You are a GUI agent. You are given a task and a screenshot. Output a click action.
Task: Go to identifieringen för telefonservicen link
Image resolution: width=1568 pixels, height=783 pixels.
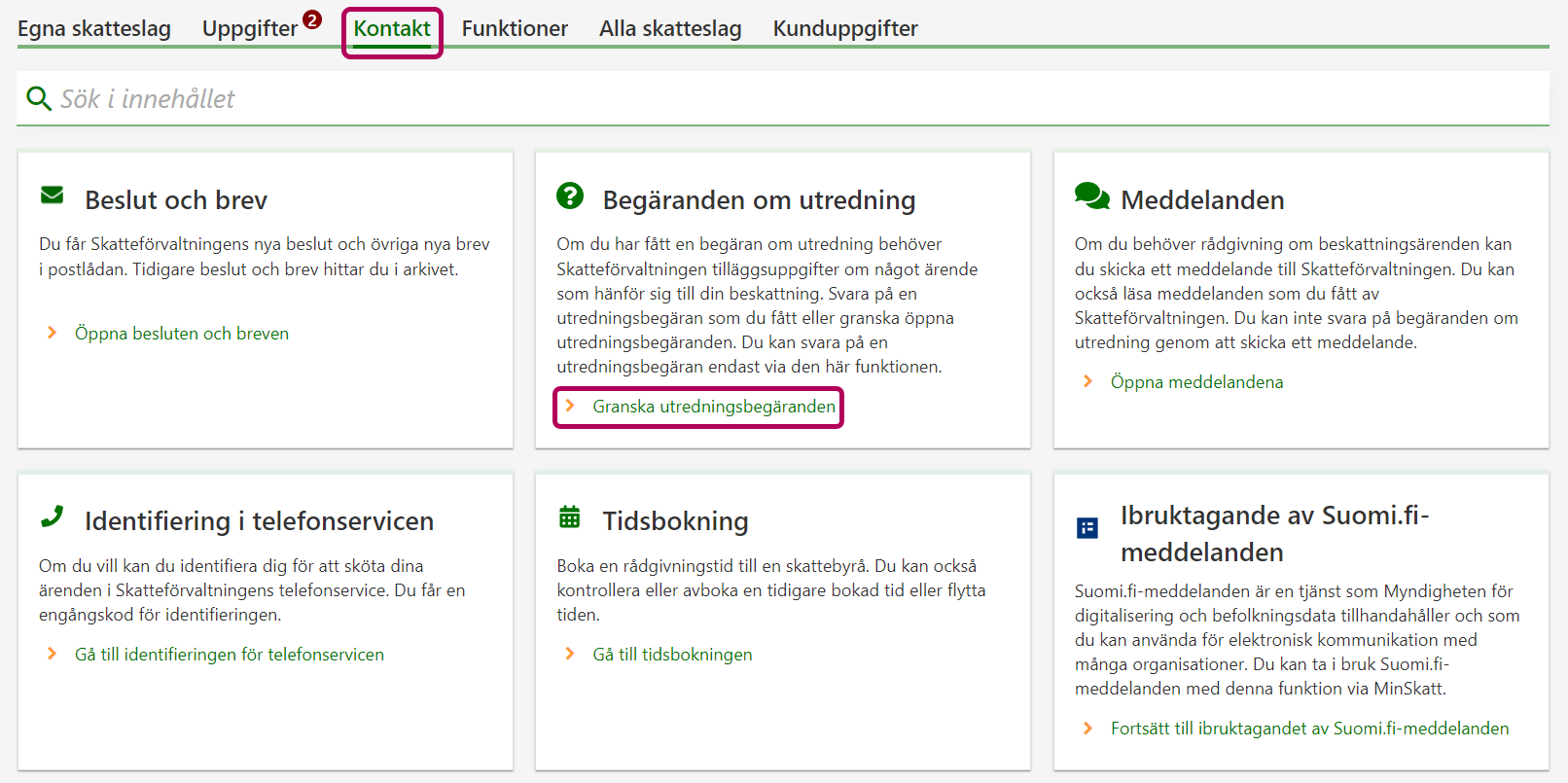(x=230, y=655)
